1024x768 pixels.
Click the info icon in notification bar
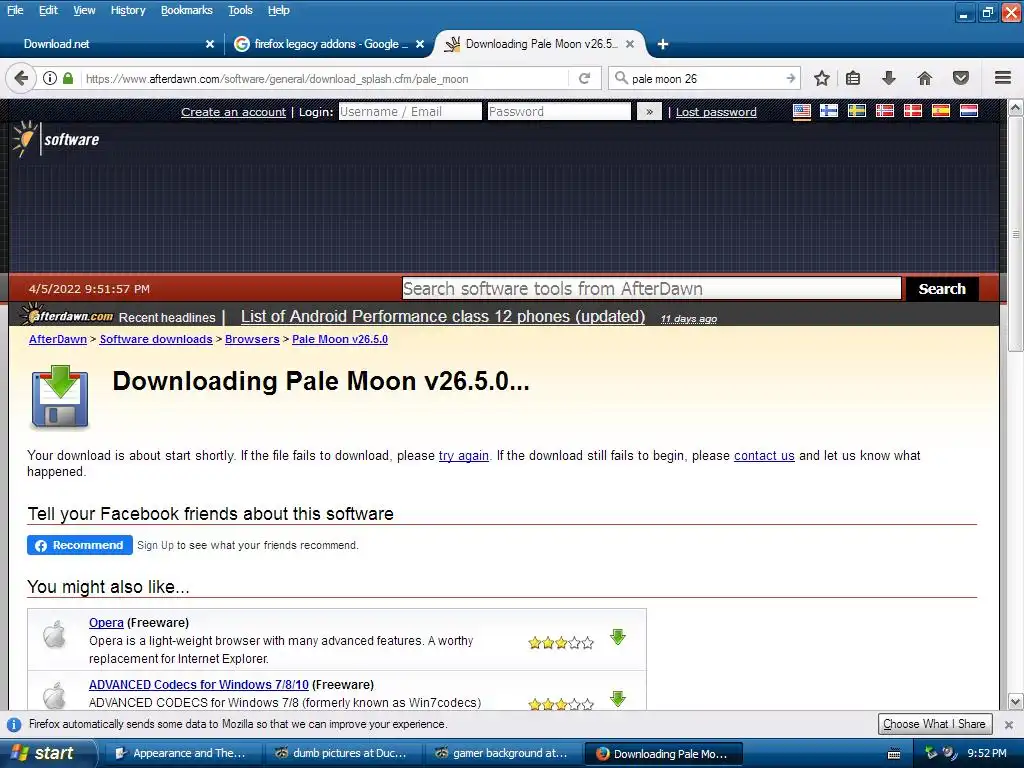(14, 724)
